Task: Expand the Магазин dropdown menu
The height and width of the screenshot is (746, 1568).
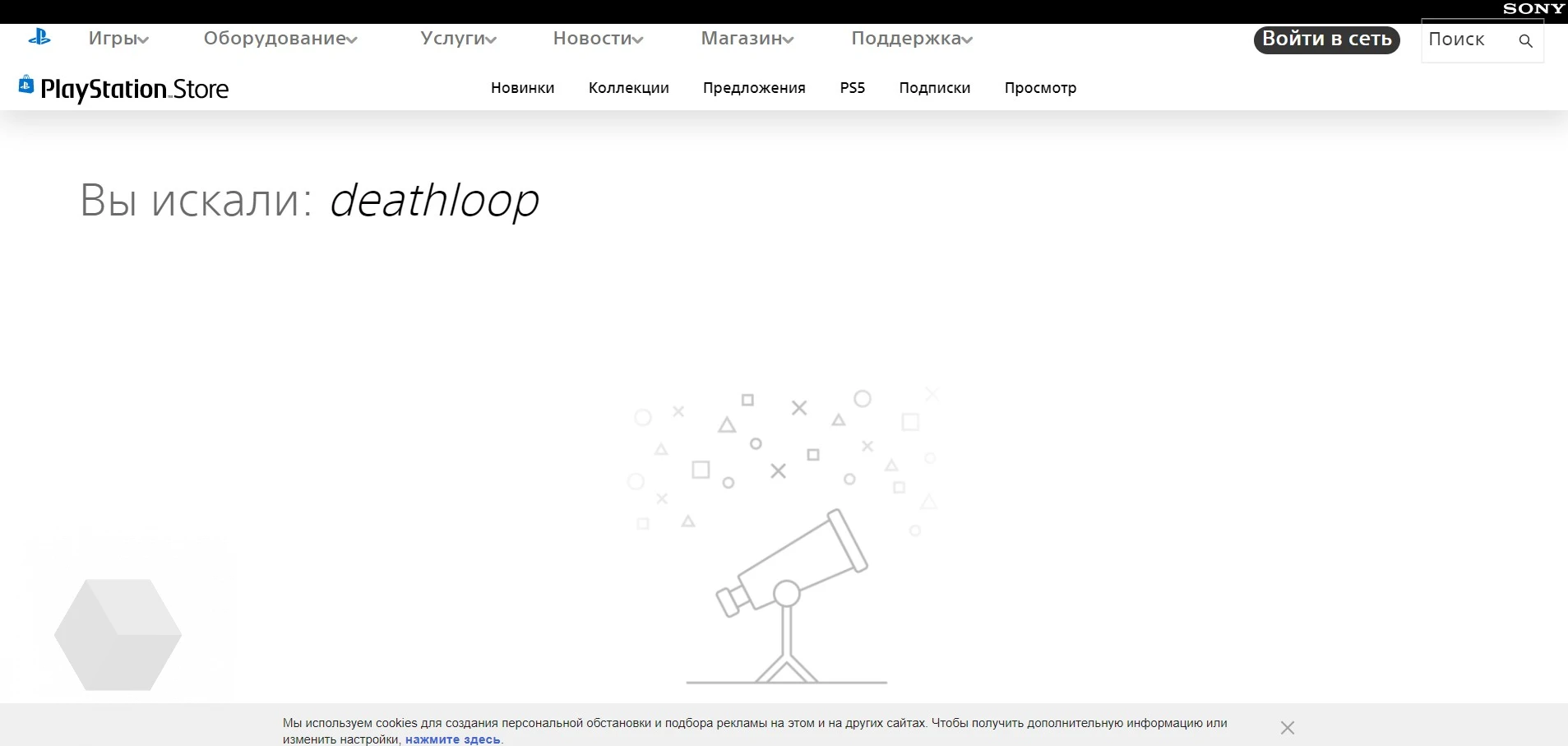Action: pos(747,39)
